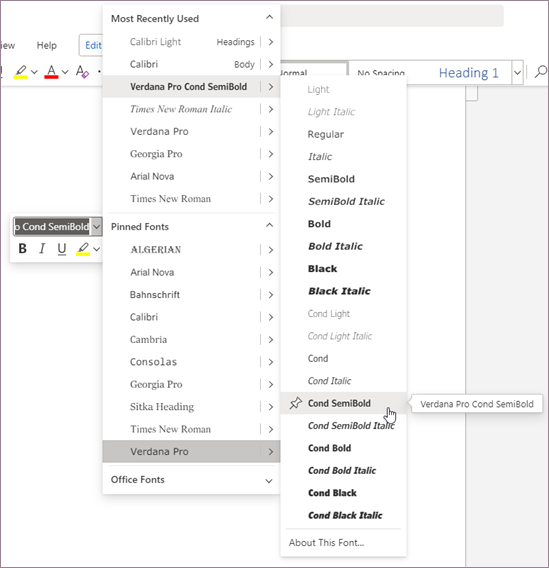Click the clear formatting icon
The image size is (549, 568).
pyautogui.click(x=82, y=71)
